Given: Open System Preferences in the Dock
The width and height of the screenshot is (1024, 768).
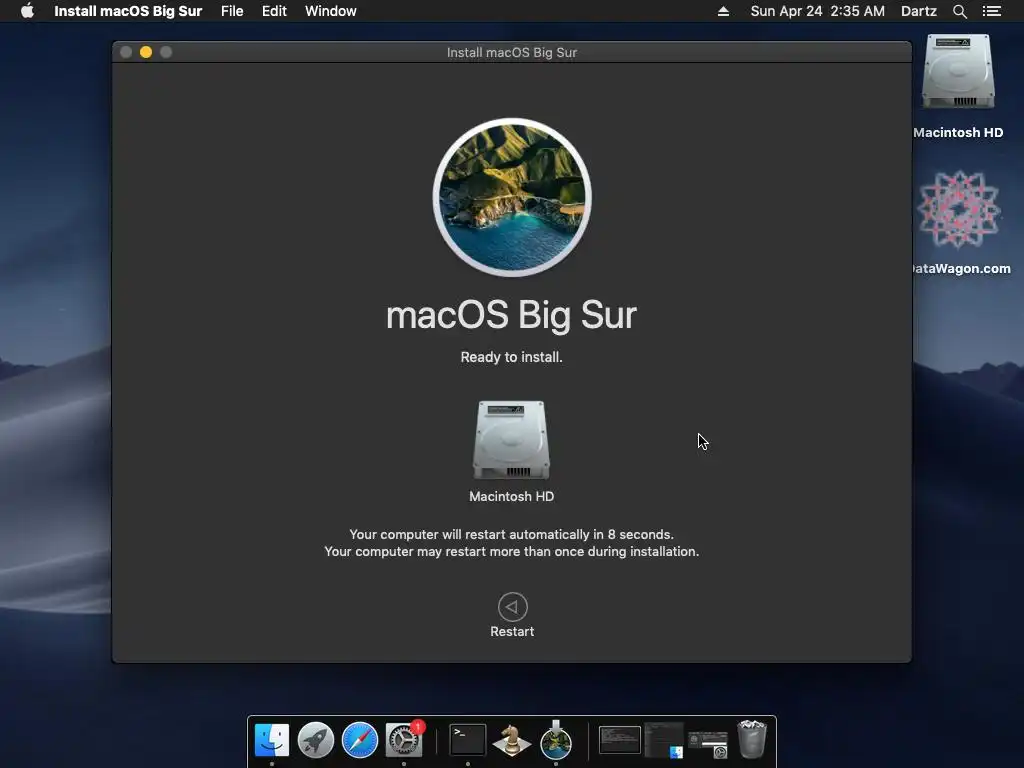Looking at the screenshot, I should (404, 740).
